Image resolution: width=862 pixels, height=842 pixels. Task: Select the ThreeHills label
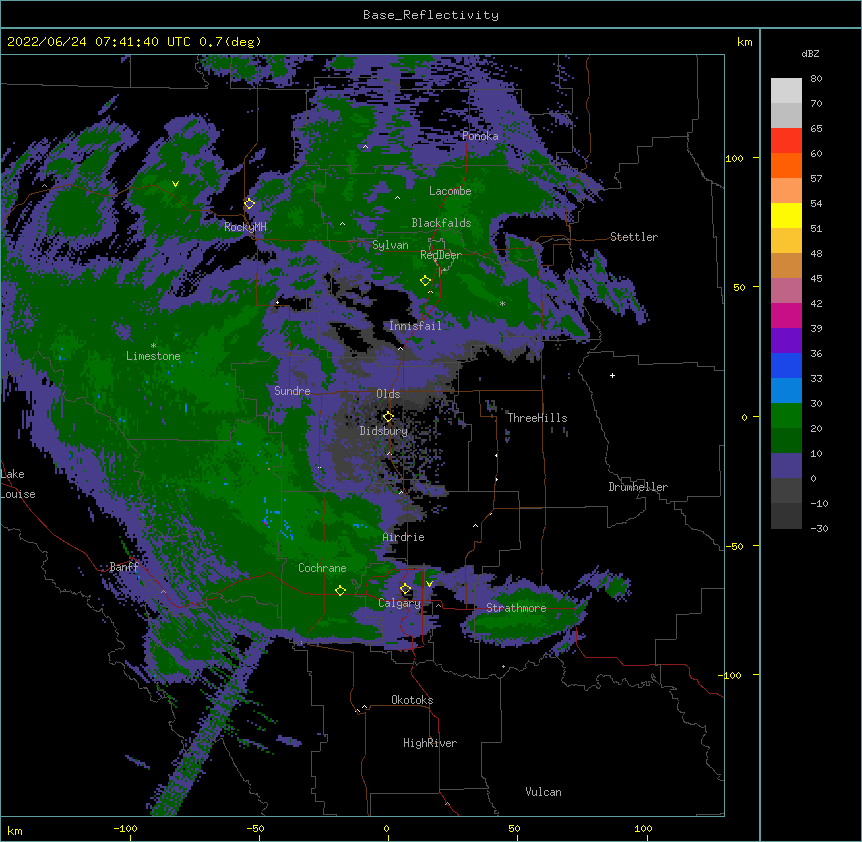[x=537, y=418]
